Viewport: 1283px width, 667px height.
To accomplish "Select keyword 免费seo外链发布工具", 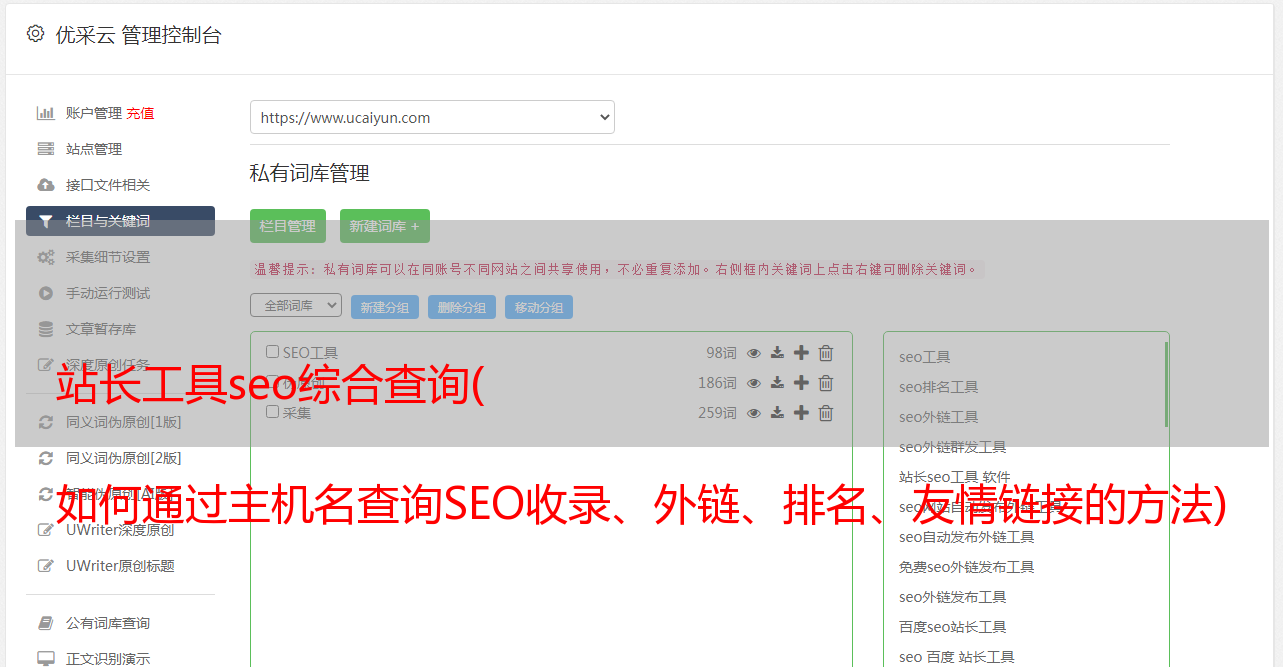I will [966, 567].
